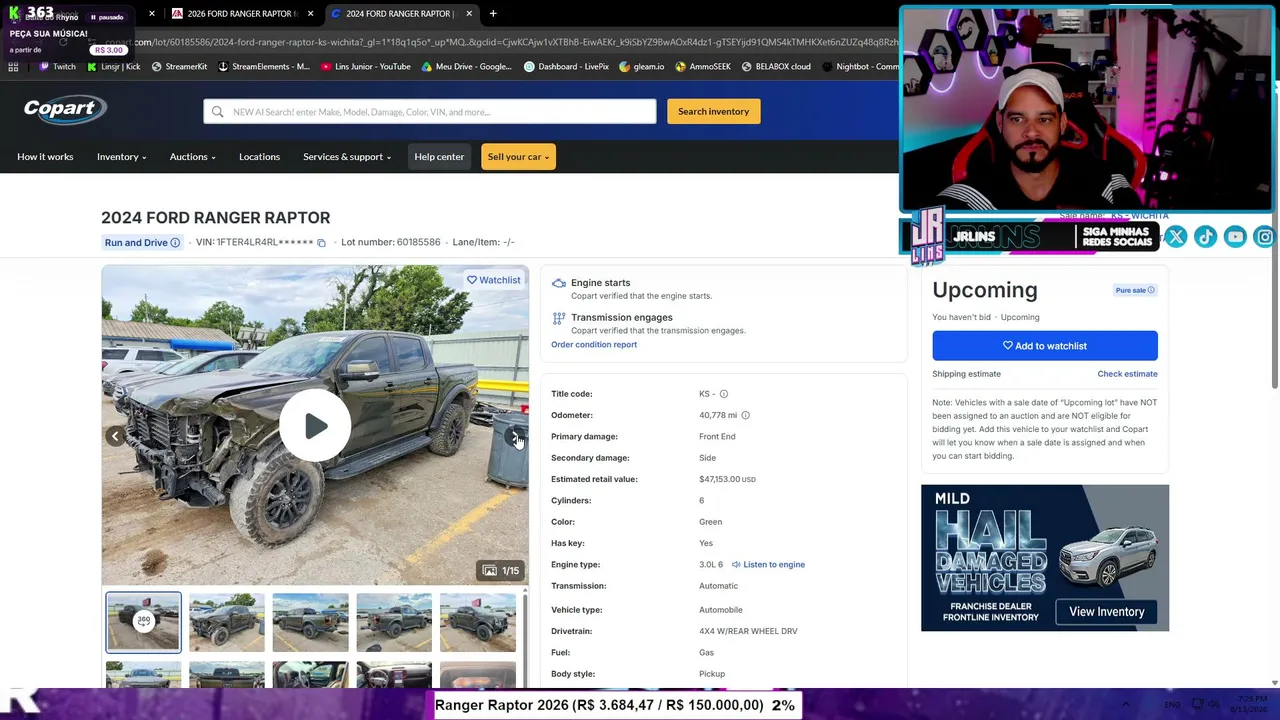Select the fourth photo thumbnail
The width and height of the screenshot is (1280, 720).
pos(394,622)
